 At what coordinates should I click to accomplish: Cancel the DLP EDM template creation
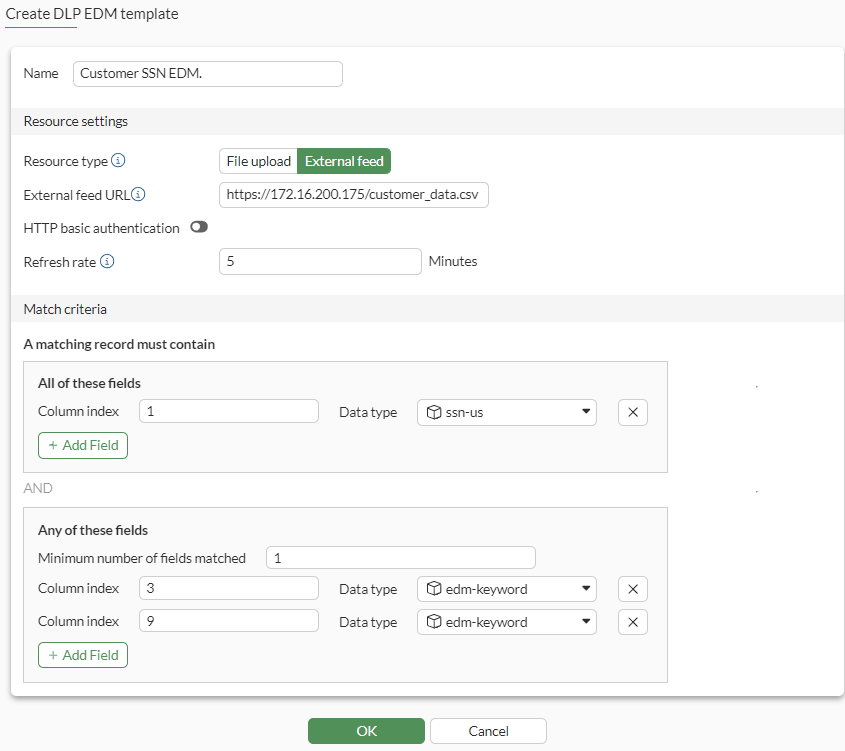[x=488, y=731]
